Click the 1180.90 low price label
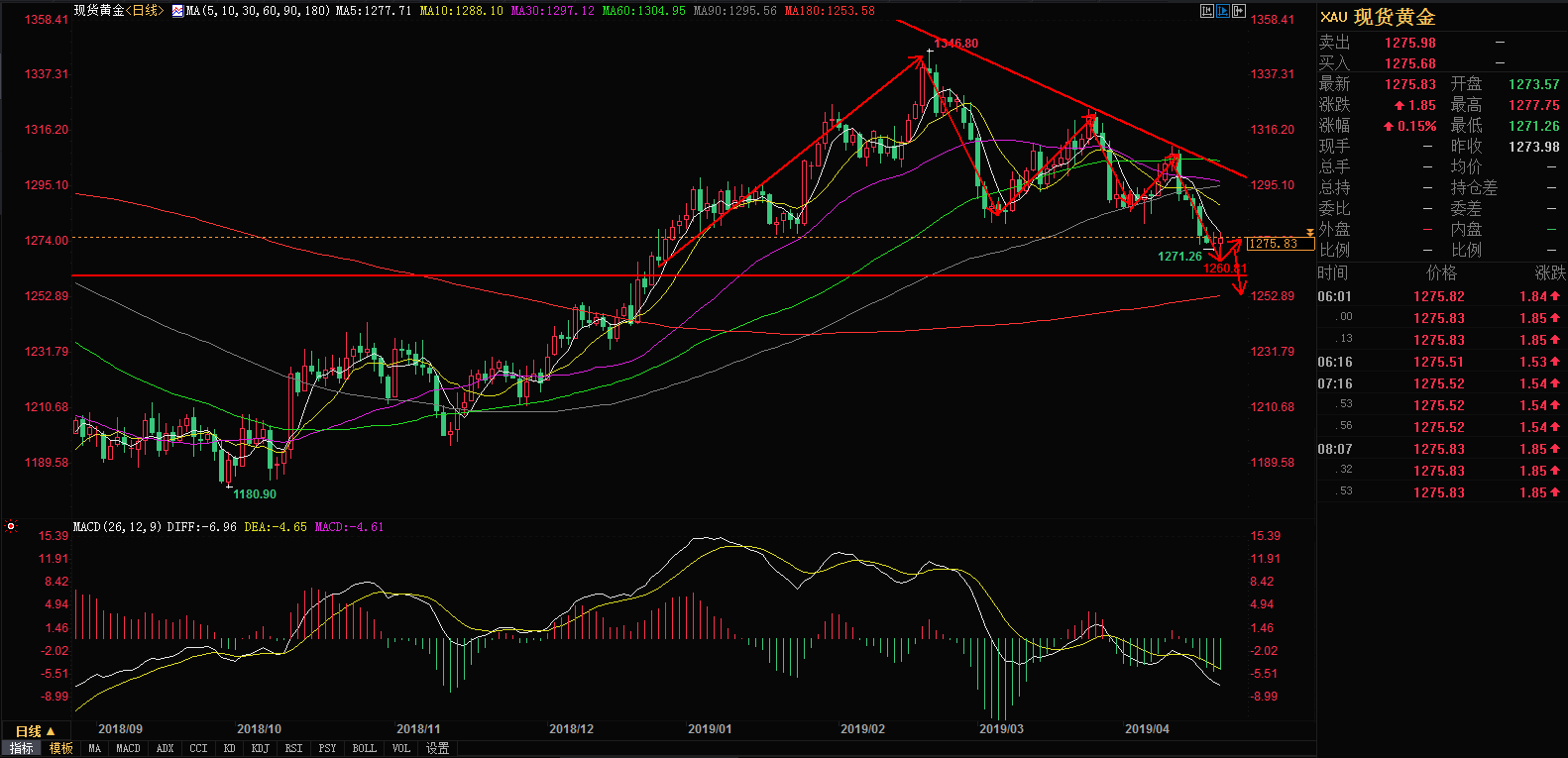Screen dimensions: 1568x758 tap(255, 493)
